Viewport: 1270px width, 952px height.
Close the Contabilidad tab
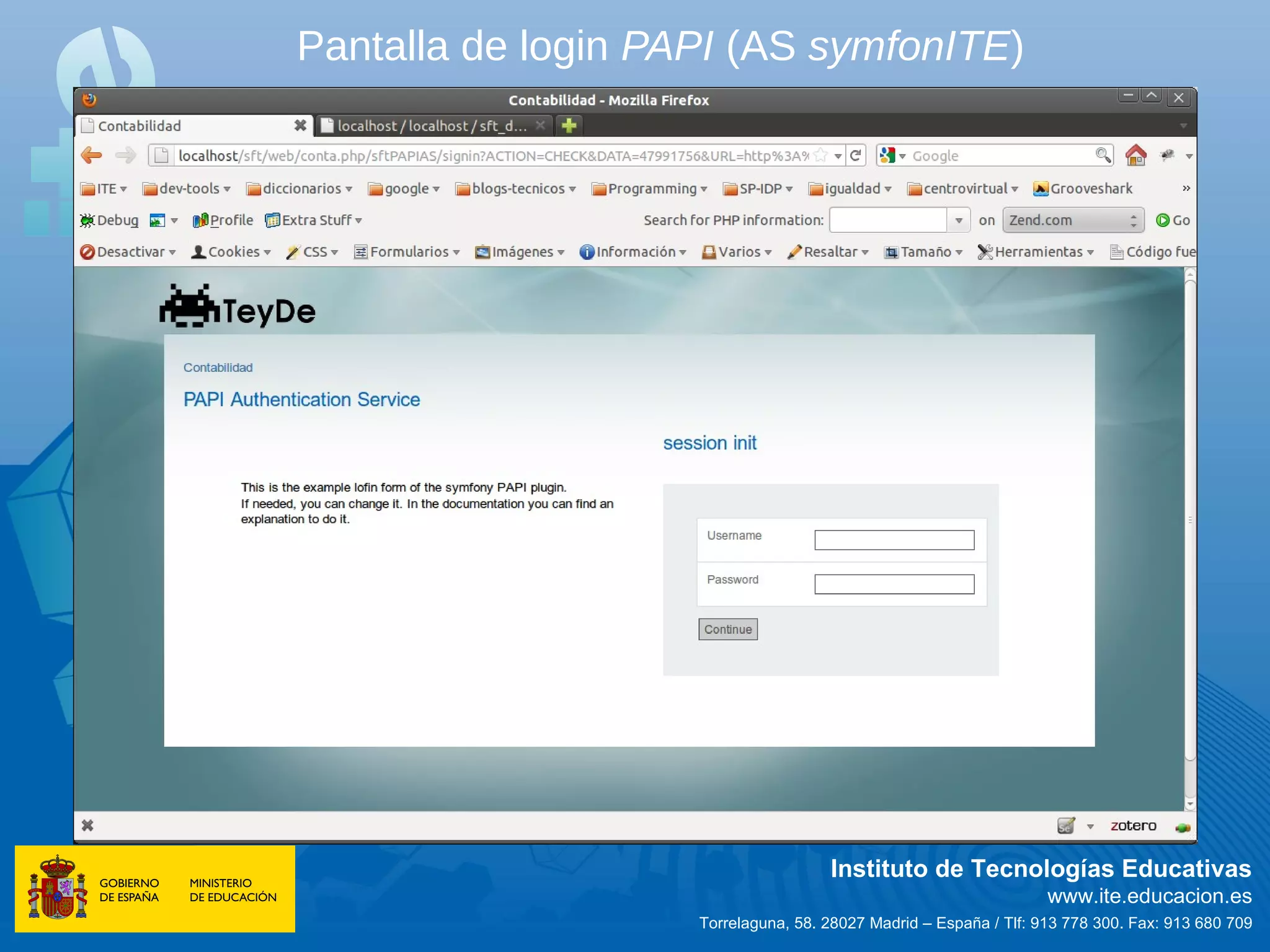click(x=300, y=126)
